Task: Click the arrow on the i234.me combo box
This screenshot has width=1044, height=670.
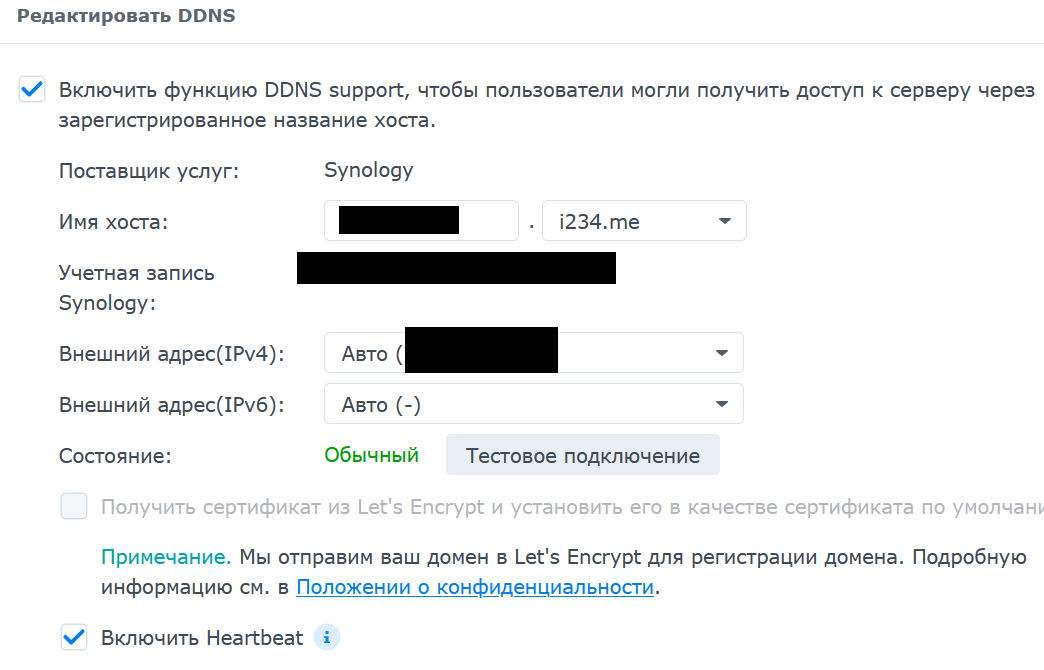Action: (726, 221)
